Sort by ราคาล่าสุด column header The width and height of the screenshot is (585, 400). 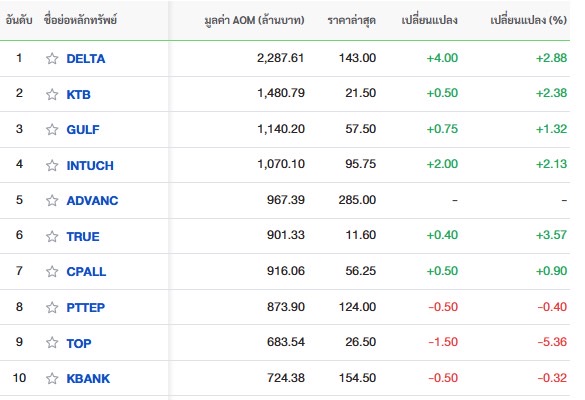click(x=351, y=20)
